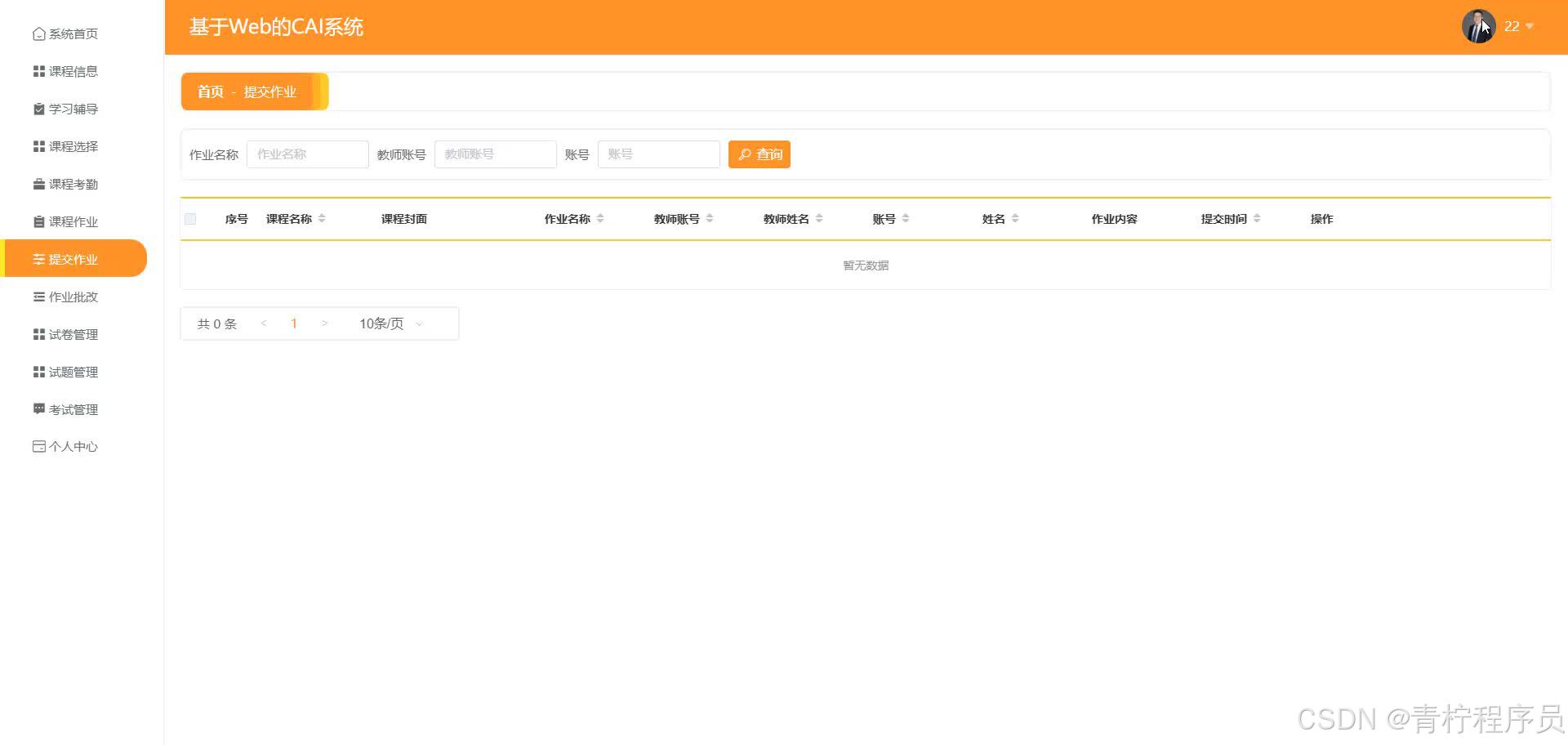1568x745 pixels.
Task: Click the 课程封面 column header
Action: 404,219
